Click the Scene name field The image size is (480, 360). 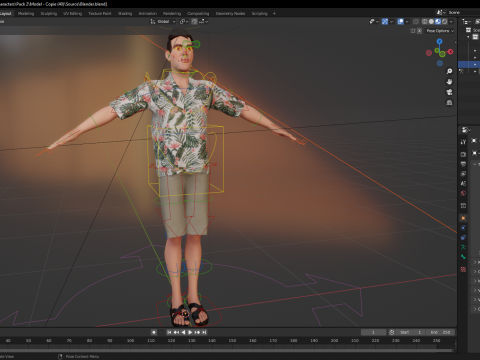pos(463,12)
